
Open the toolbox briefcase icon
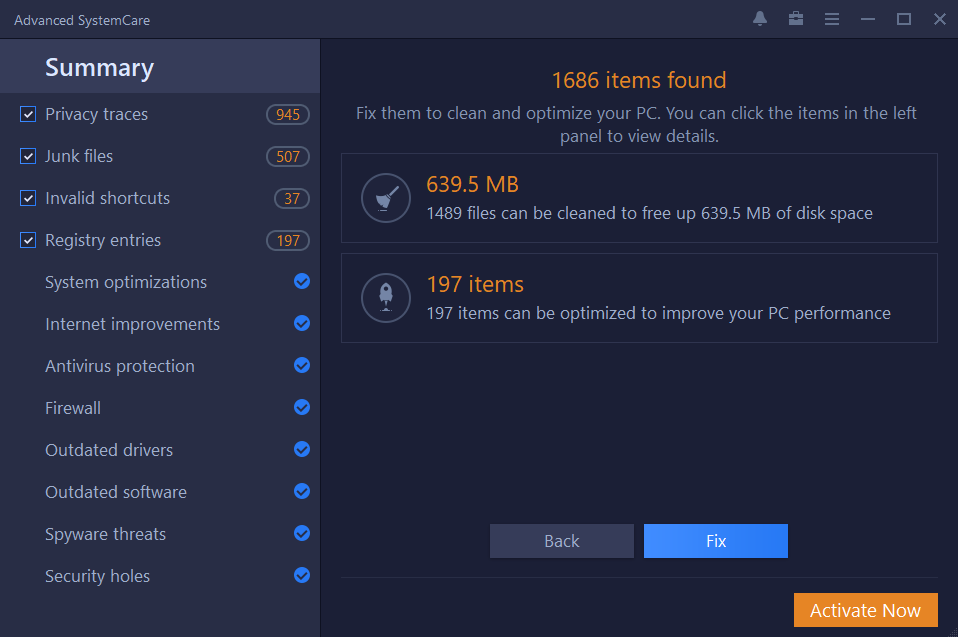795,19
